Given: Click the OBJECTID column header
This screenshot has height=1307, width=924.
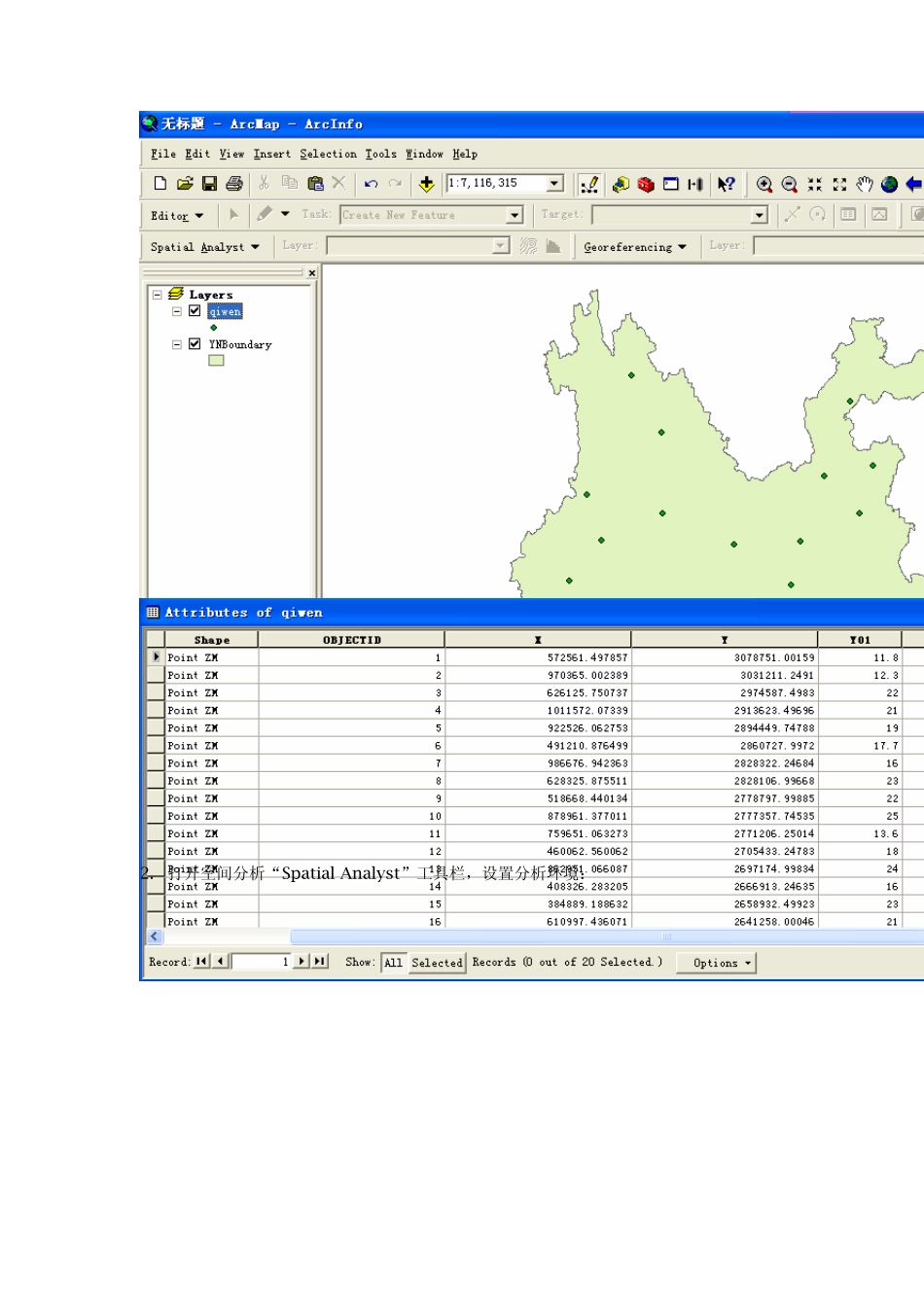Looking at the screenshot, I should pos(351,640).
